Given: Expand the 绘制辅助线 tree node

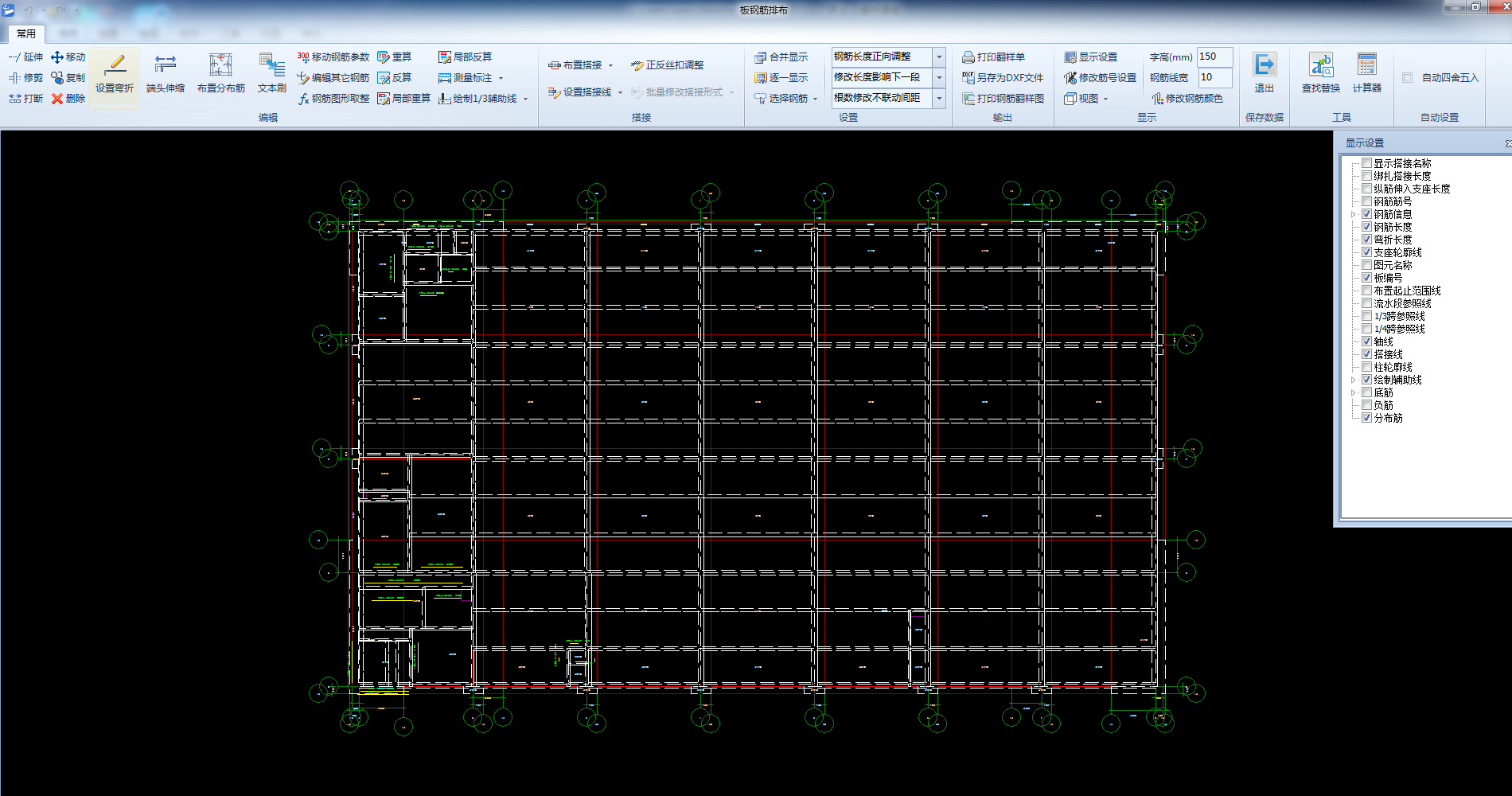Looking at the screenshot, I should point(1354,380).
